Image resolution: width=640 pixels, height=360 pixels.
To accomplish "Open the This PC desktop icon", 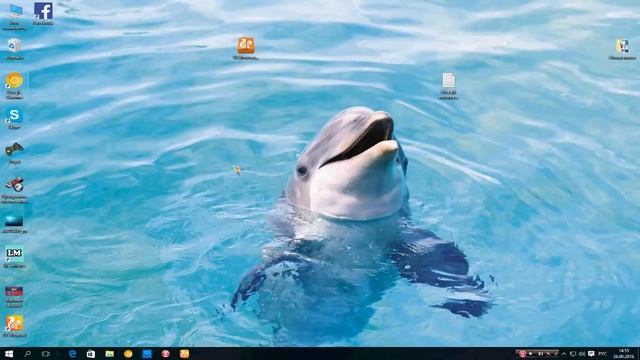I will pos(15,16).
